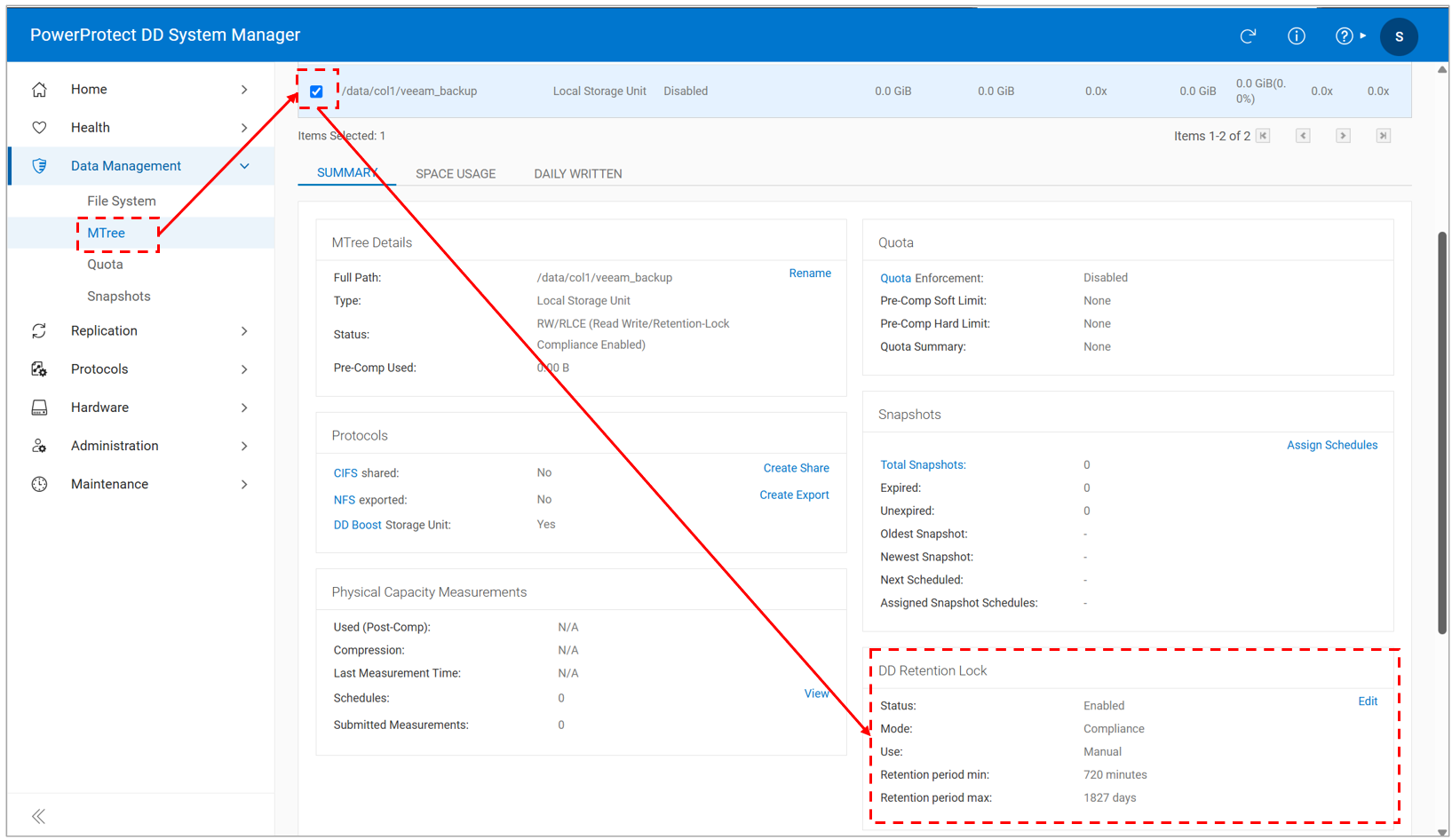Expand the Replication menu chevron
Screen dimensions: 1452x840
[244, 331]
